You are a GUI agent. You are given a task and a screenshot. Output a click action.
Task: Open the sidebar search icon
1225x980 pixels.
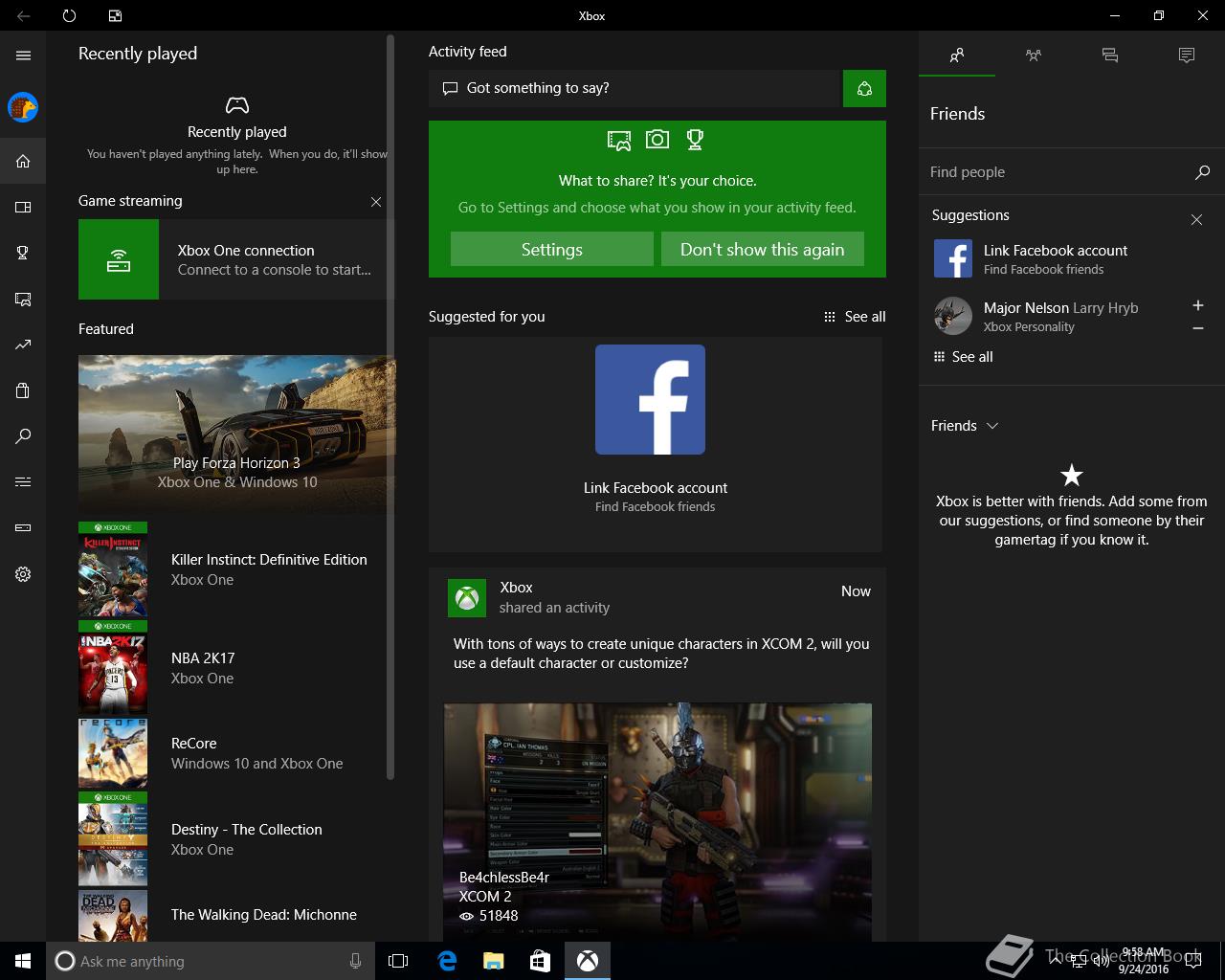point(23,436)
